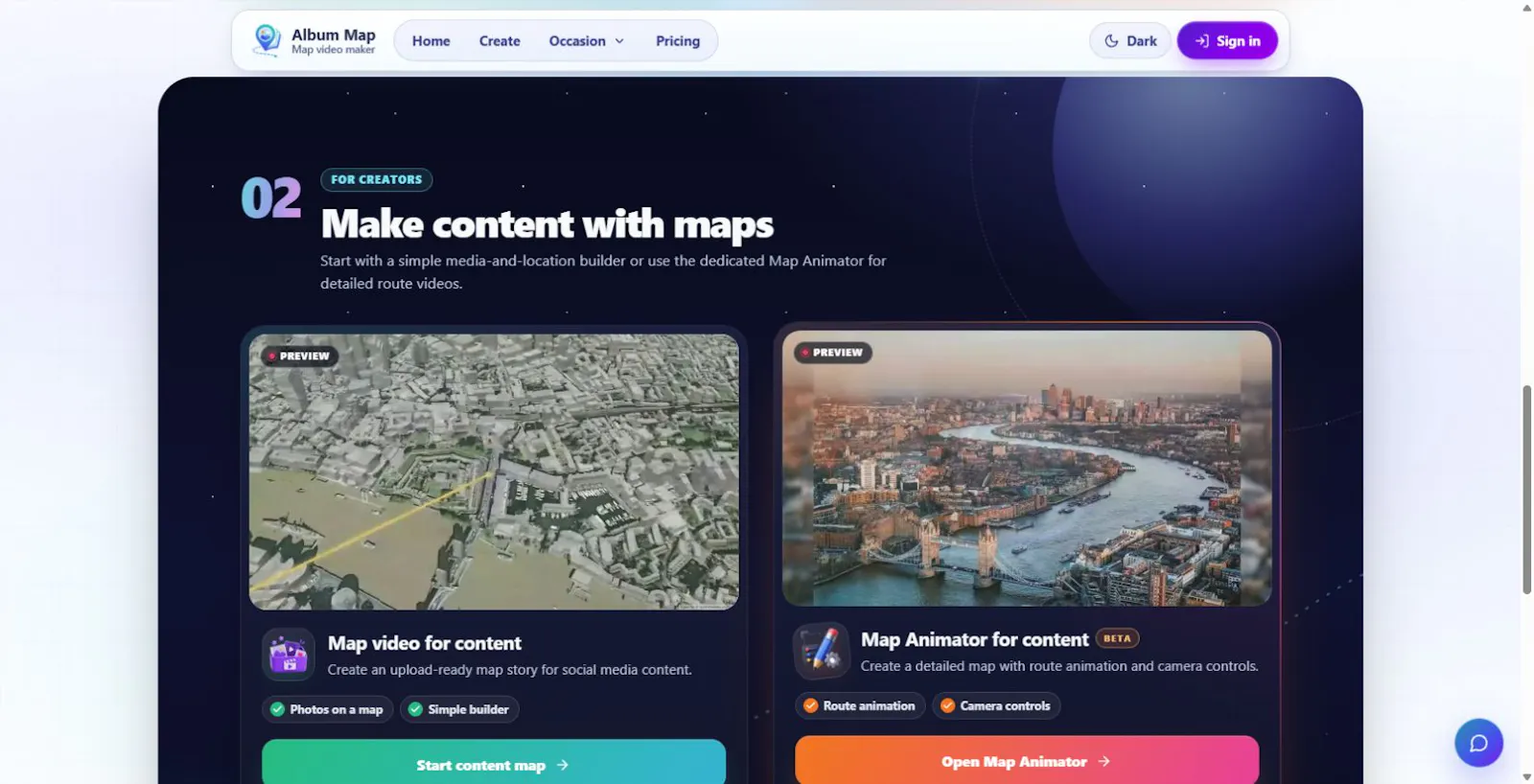This screenshot has width=1534, height=784.
Task: Go to the Create page
Action: (x=500, y=41)
